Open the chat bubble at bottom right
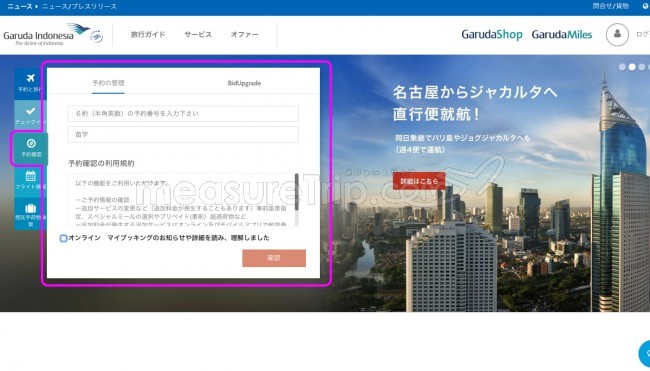 [645, 354]
